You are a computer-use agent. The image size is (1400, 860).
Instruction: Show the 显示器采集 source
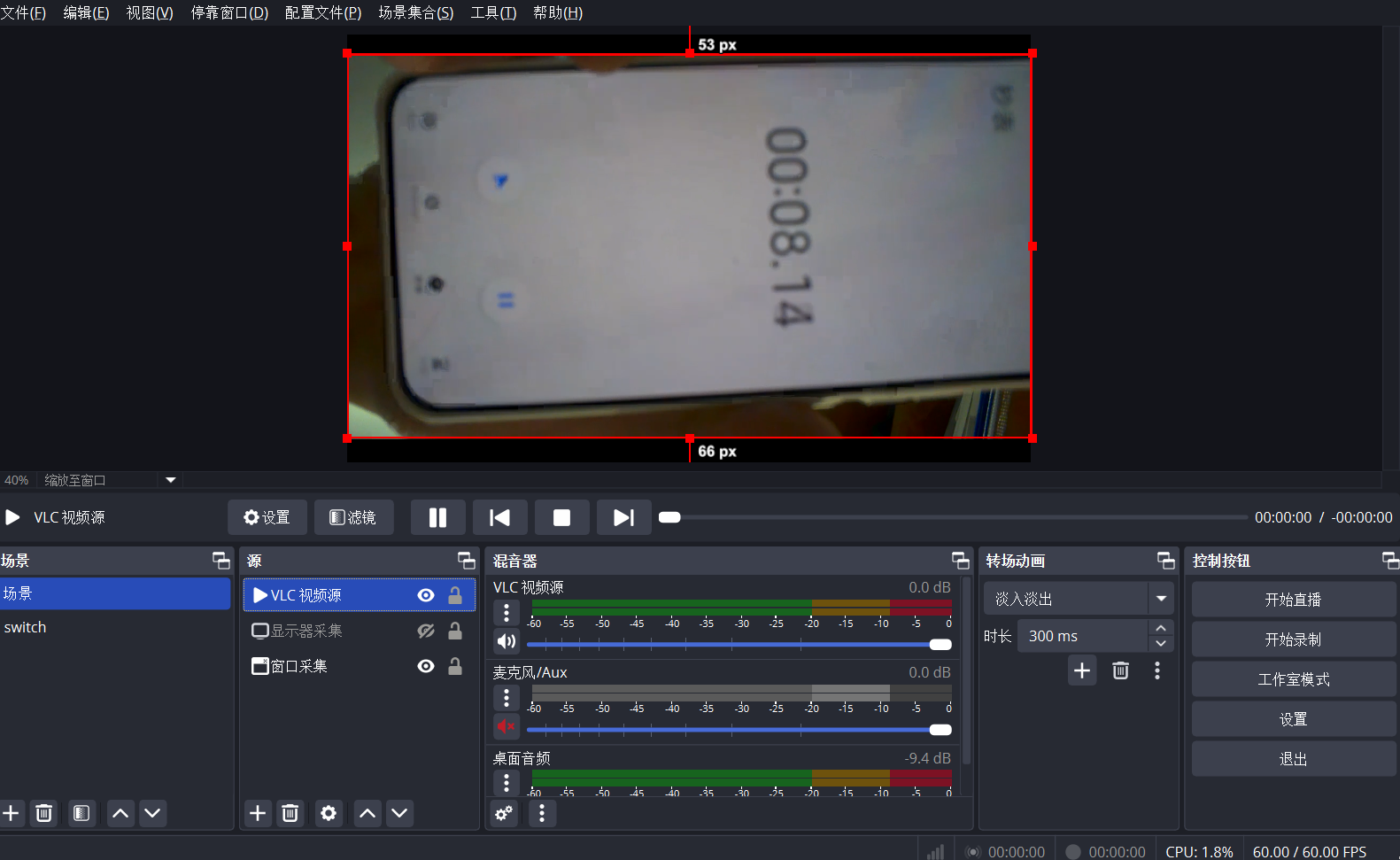coord(426,631)
